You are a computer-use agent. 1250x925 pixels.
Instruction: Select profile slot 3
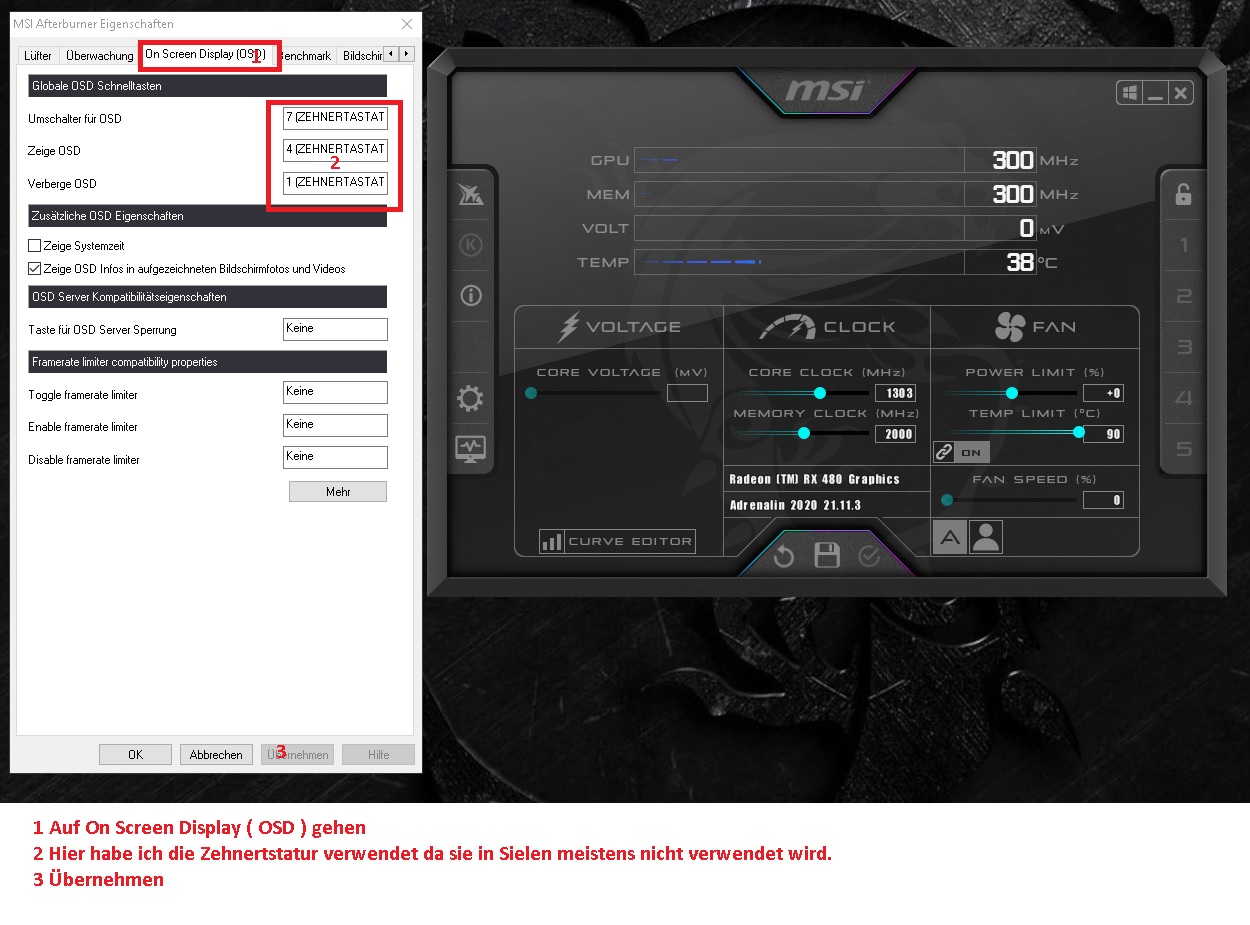click(x=1184, y=347)
